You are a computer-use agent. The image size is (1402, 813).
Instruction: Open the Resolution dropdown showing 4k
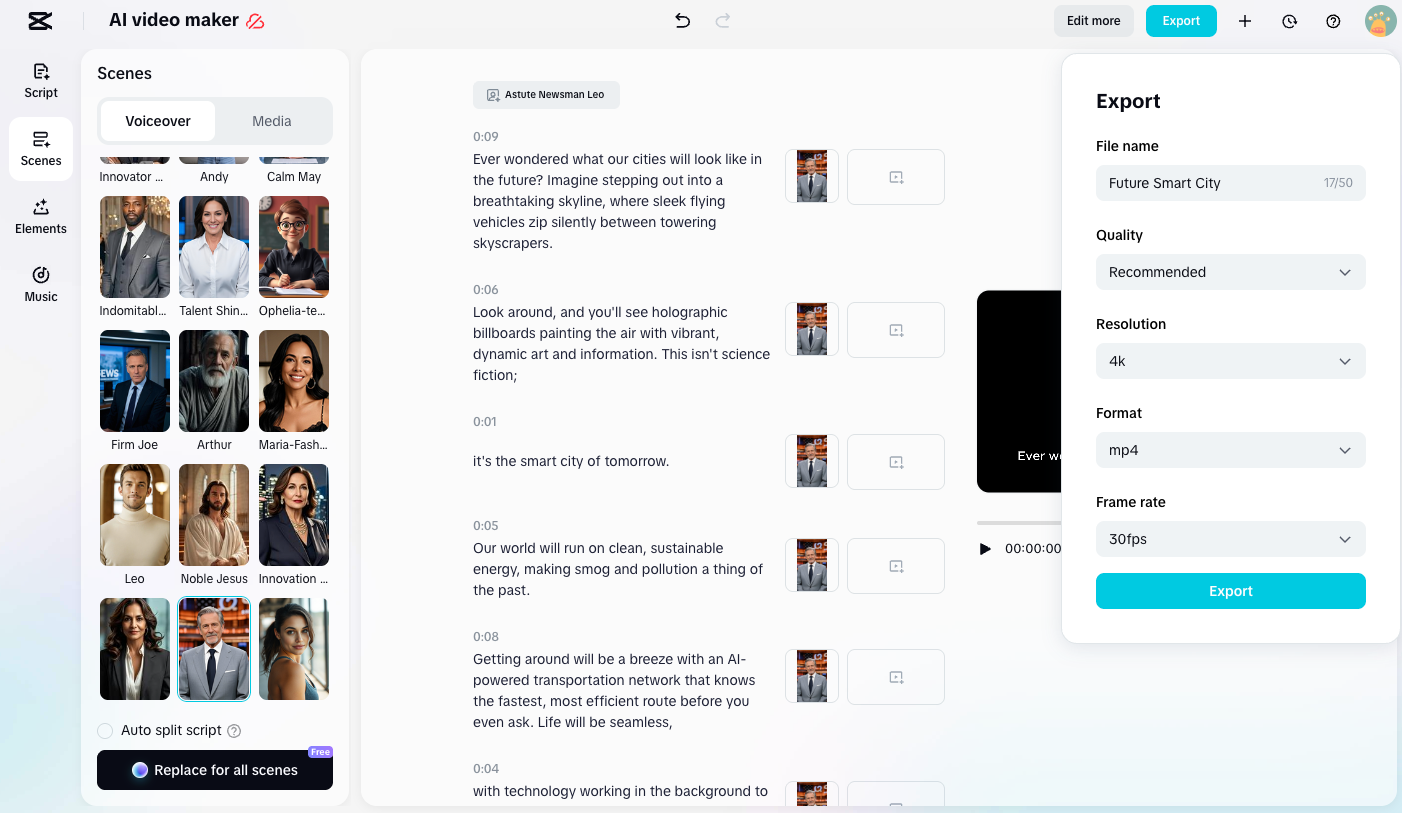[x=1230, y=361]
